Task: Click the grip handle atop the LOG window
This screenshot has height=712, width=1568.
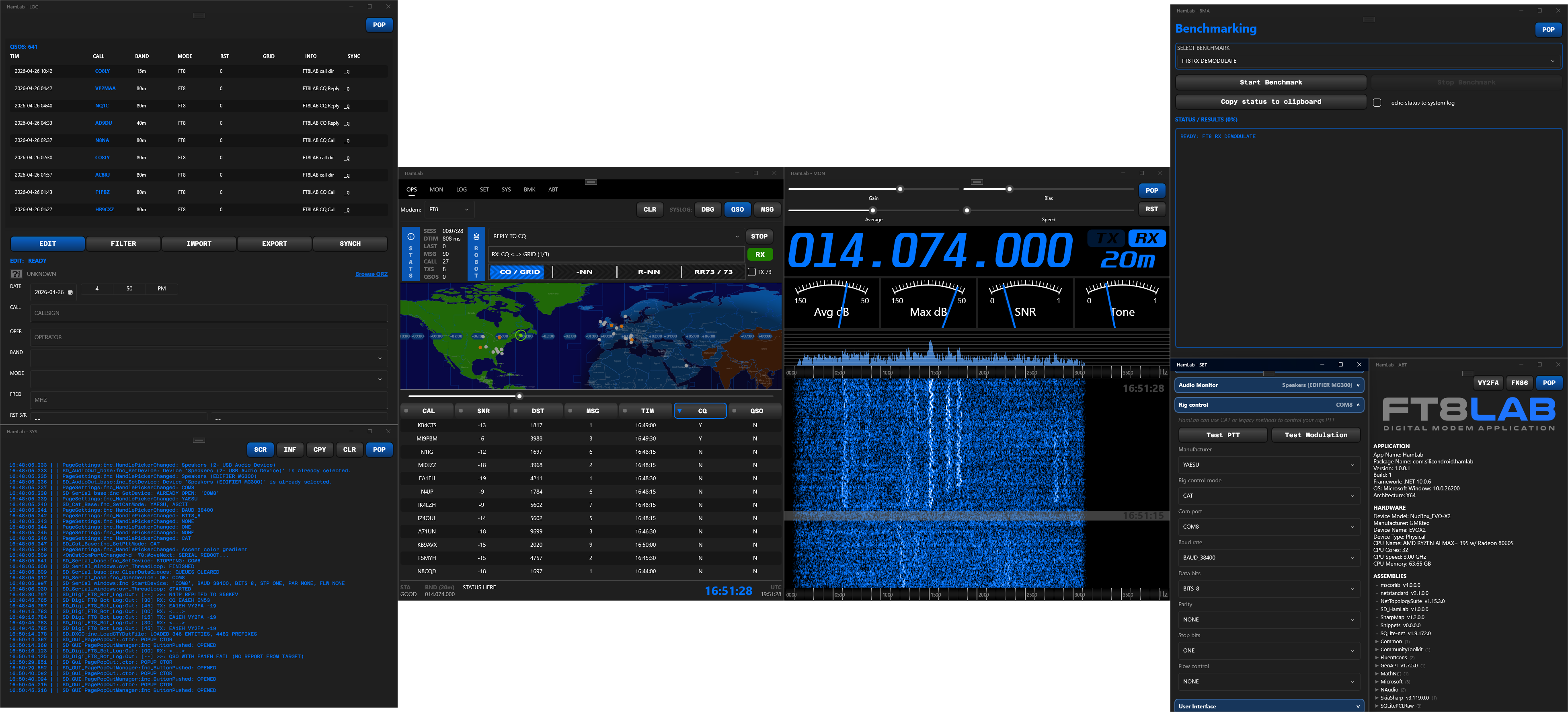Action: (x=199, y=15)
